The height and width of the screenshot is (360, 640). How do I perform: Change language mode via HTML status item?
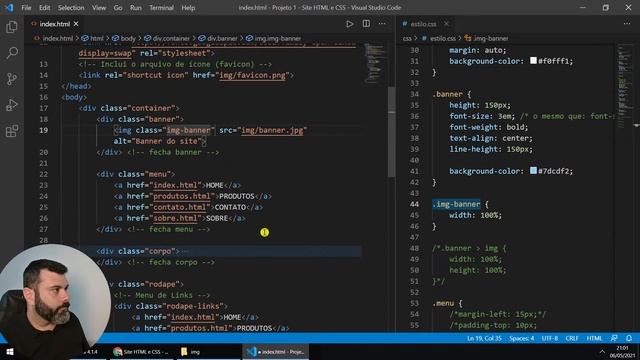click(594, 338)
